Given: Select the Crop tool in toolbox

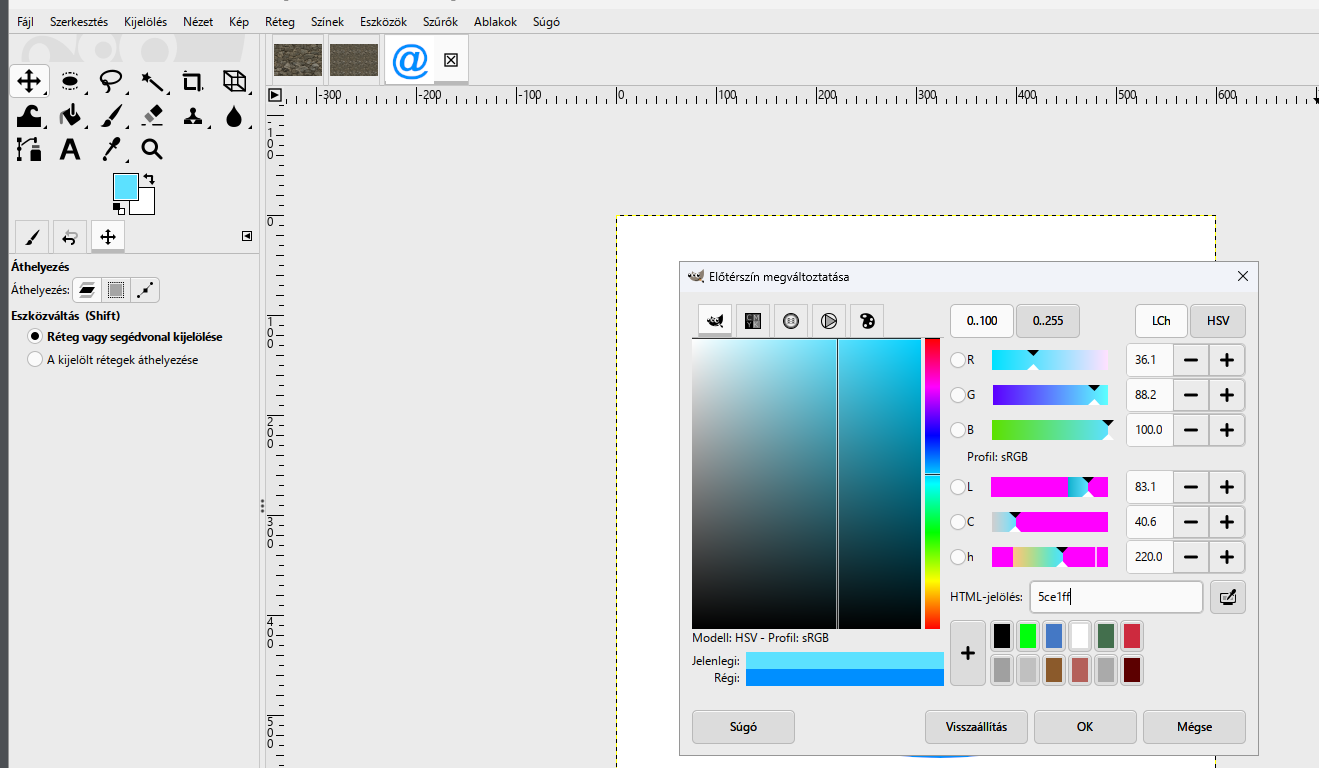Looking at the screenshot, I should pos(193,81).
